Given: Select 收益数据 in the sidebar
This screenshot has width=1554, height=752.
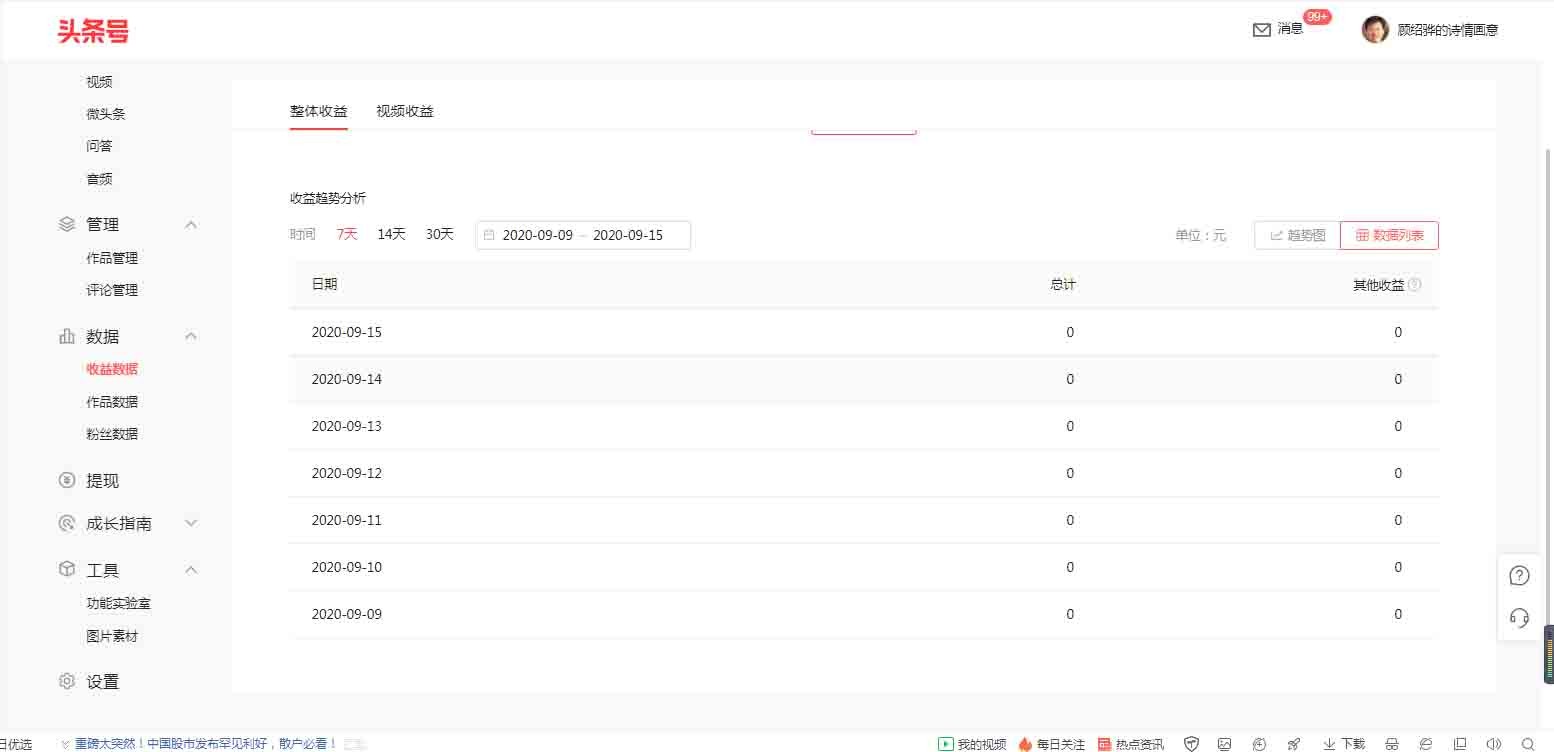Looking at the screenshot, I should coord(112,369).
